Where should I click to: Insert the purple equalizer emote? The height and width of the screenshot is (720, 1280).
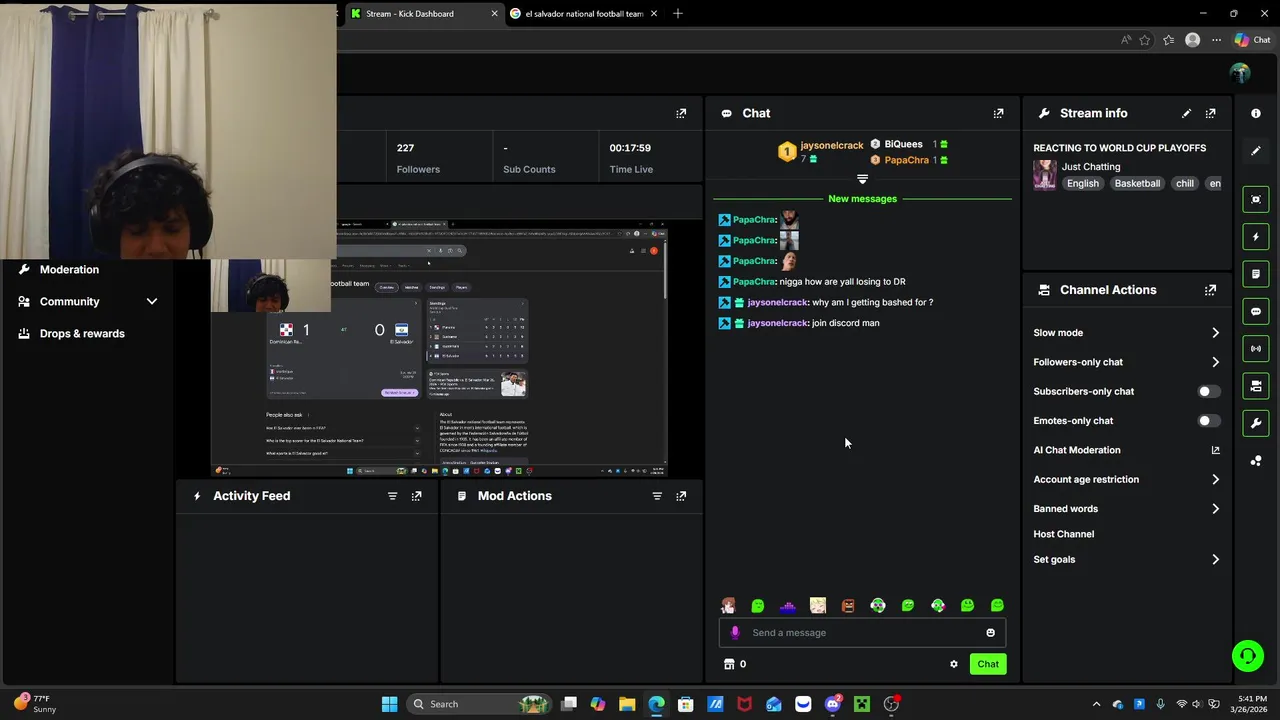pos(788,606)
